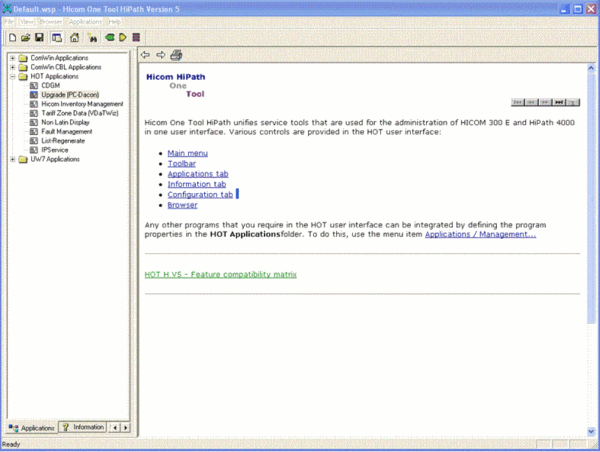Click the browser back arrow
Image resolution: width=600 pixels, height=452 pixels.
[145, 55]
